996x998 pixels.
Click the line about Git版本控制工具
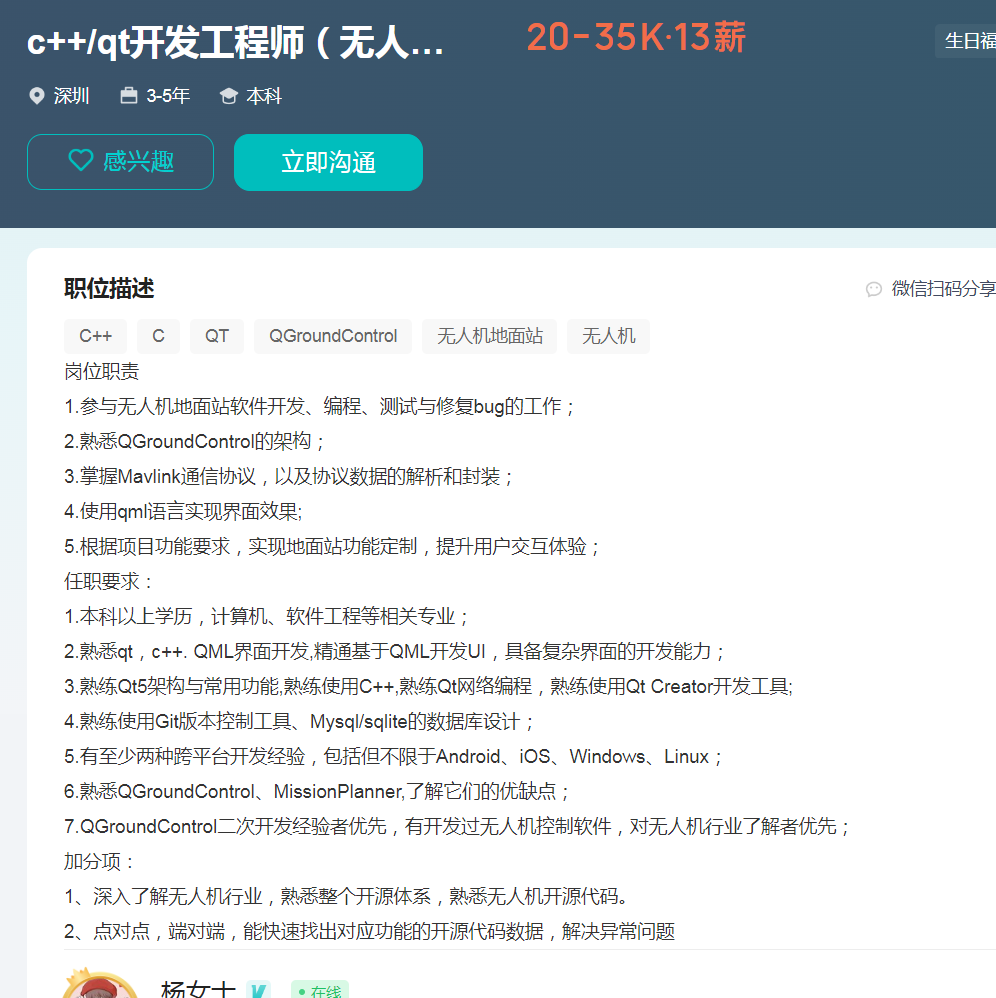click(299, 721)
